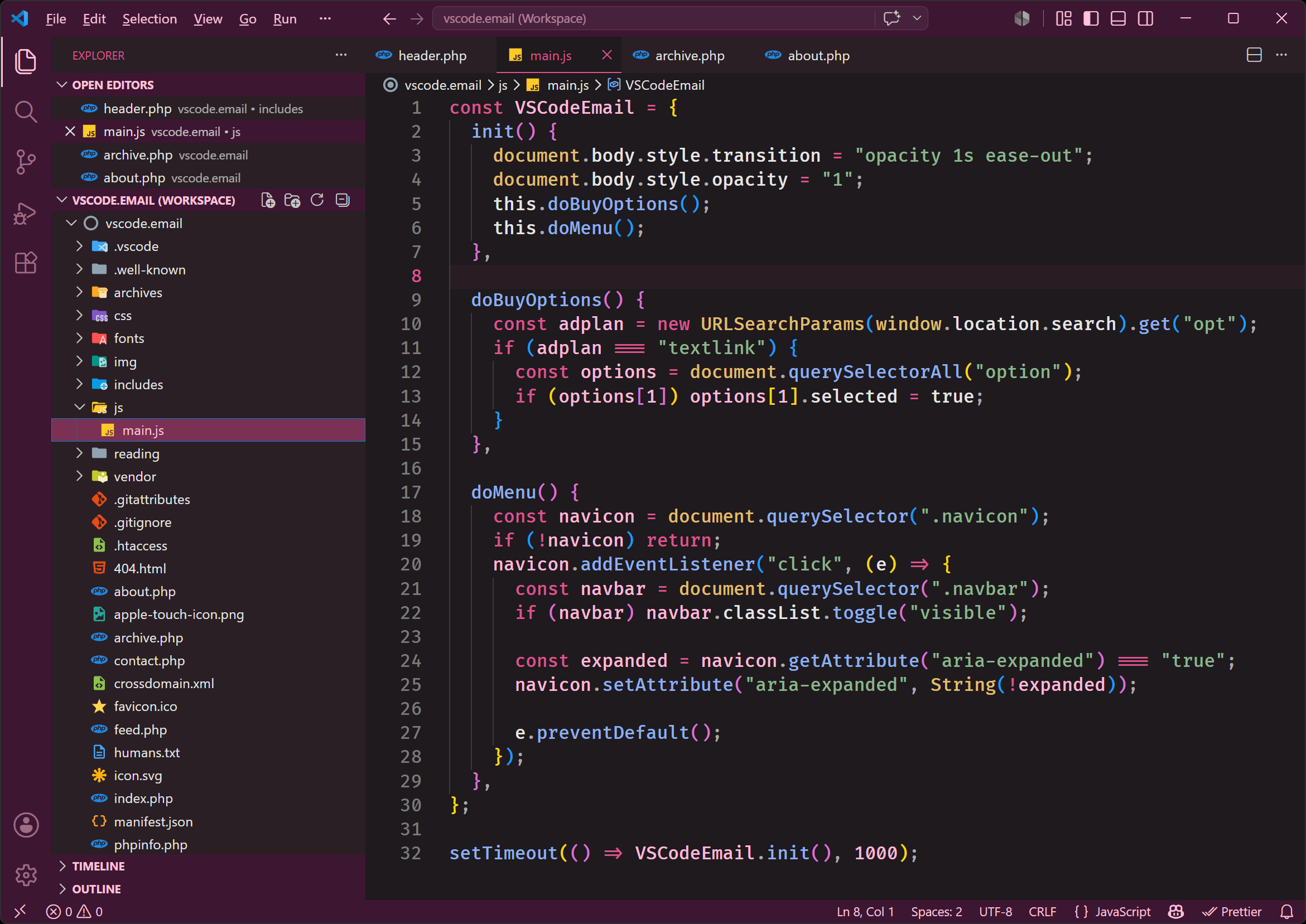Viewport: 1306px width, 924px height.
Task: Open the Copilot status icon in status bar
Action: (x=1175, y=912)
